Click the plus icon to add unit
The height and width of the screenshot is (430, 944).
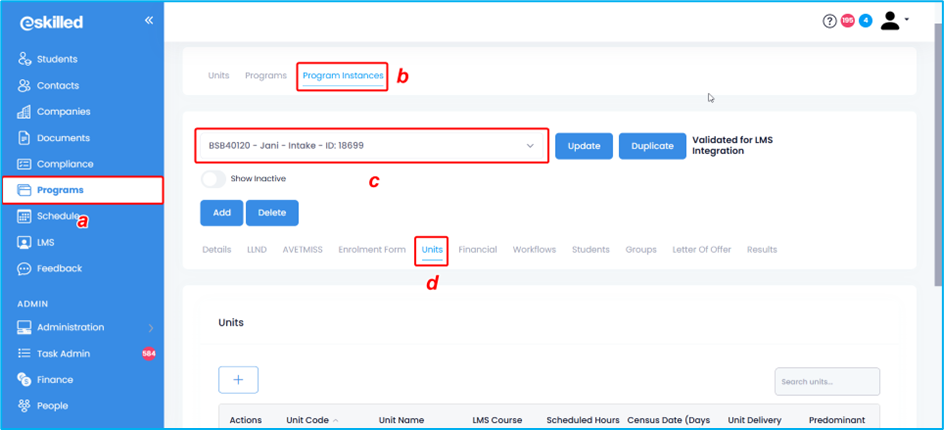point(238,380)
